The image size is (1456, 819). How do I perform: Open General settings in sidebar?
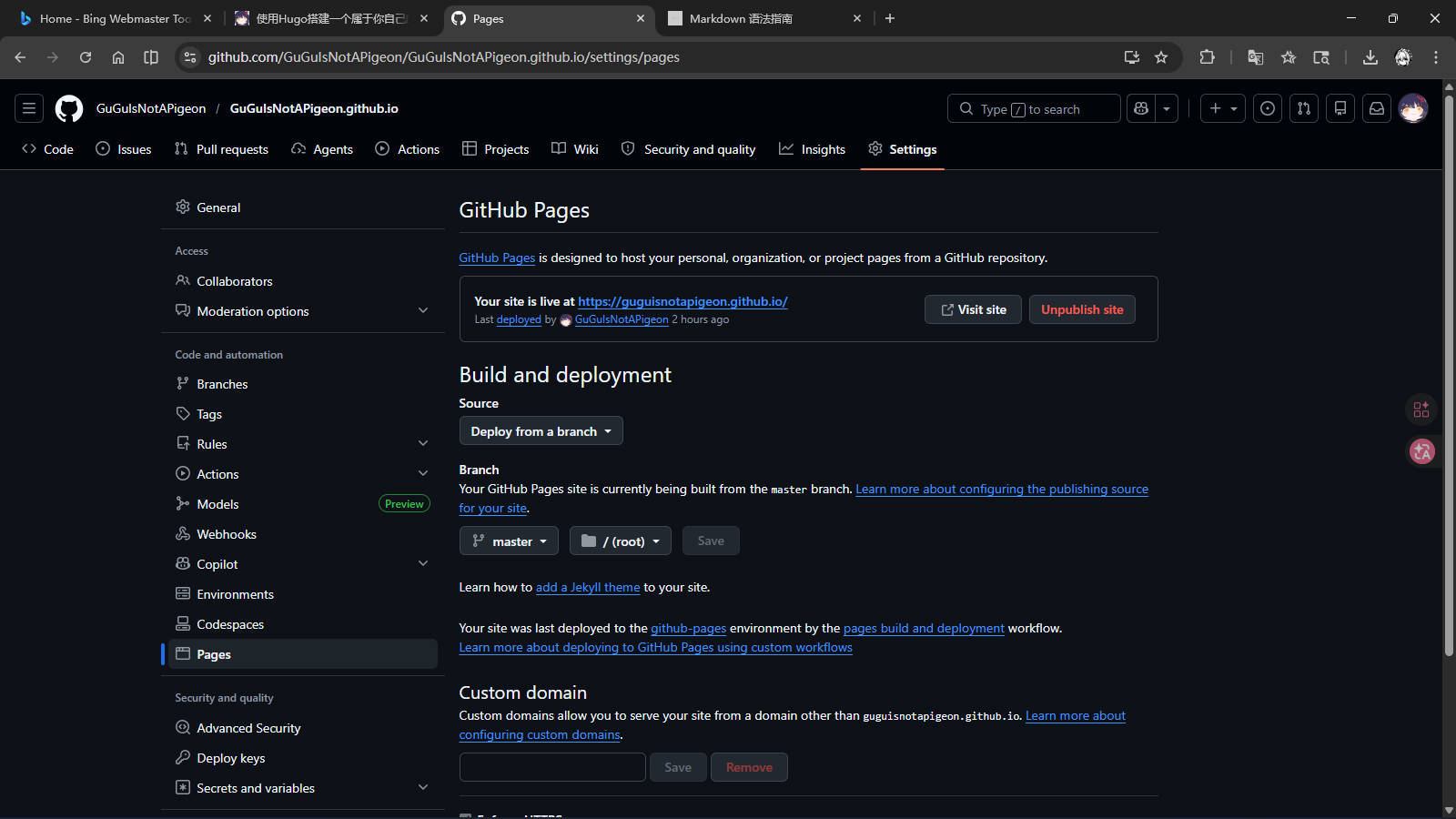click(x=303, y=207)
